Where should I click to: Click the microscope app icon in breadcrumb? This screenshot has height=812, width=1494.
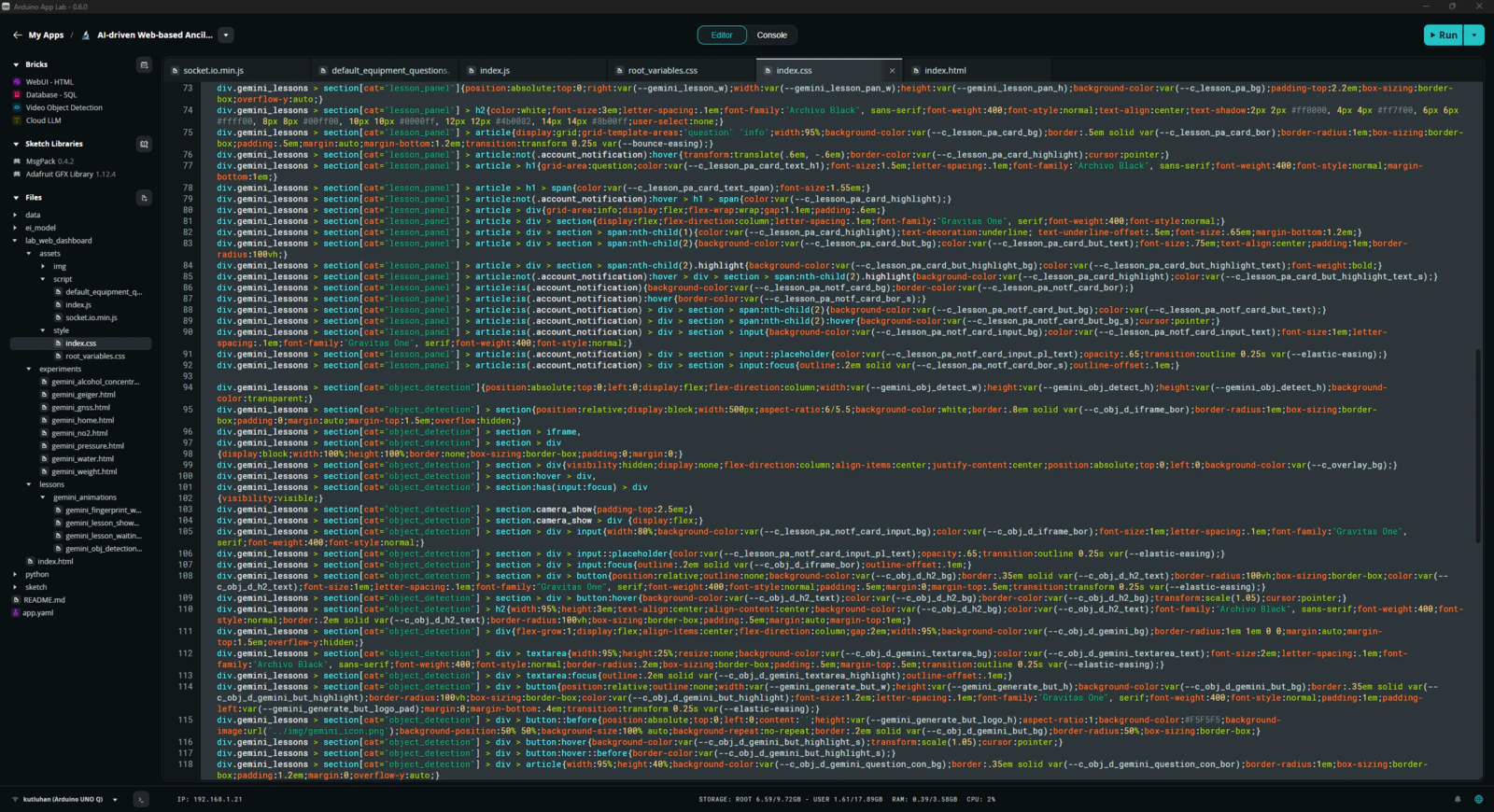point(86,35)
